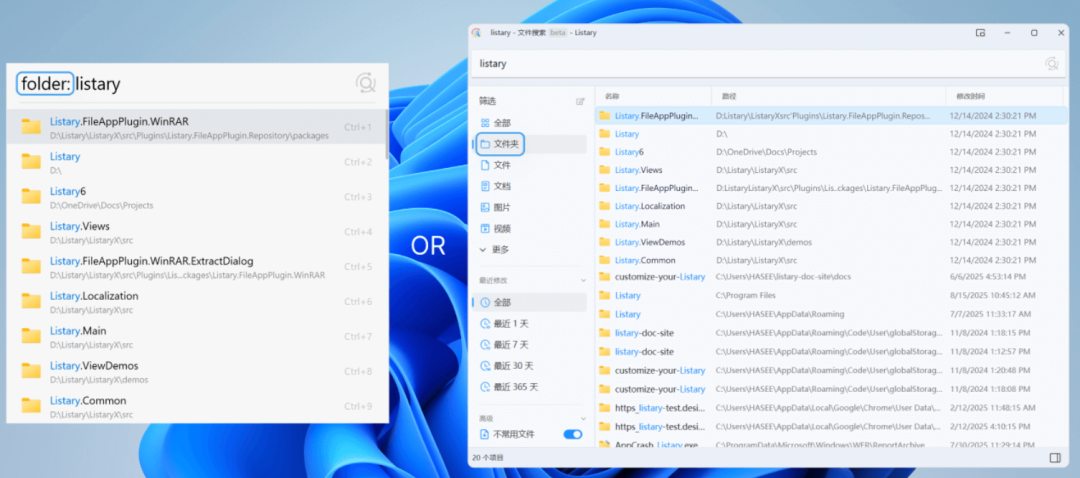Click the Listary app logo in the window title bar
The height and width of the screenshot is (478, 1080).
(x=476, y=32)
